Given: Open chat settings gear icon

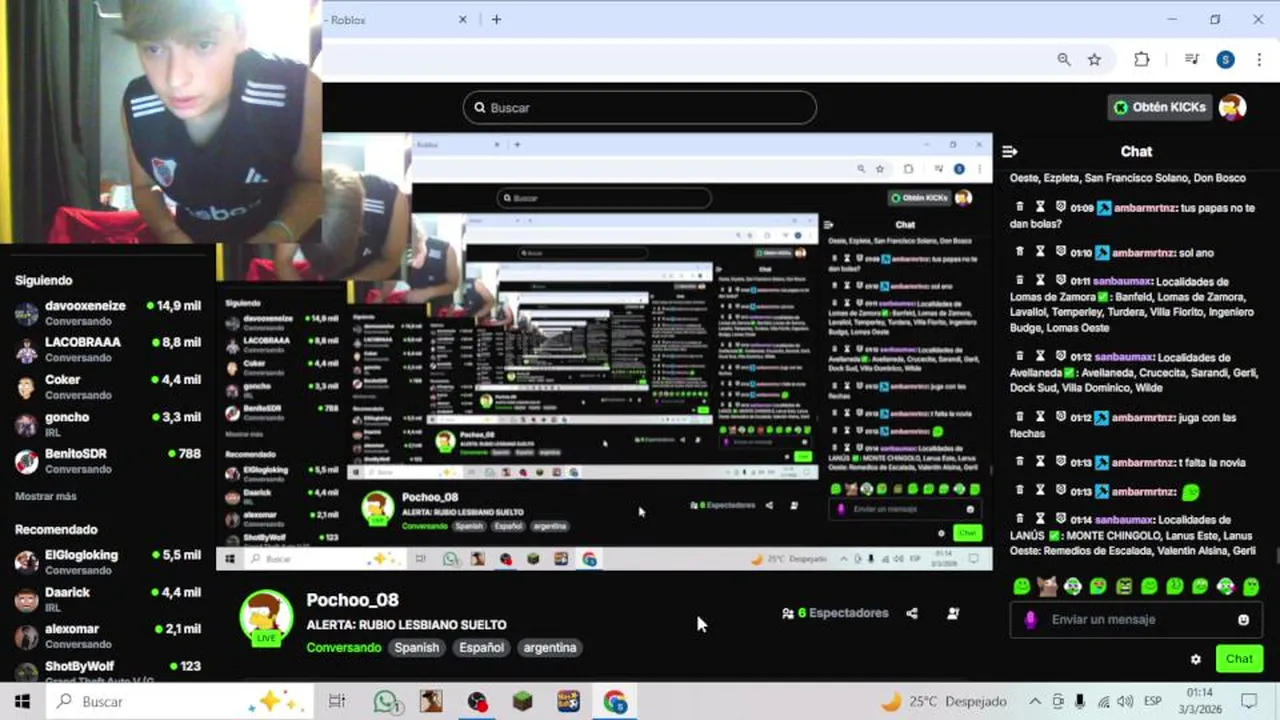Looking at the screenshot, I should 1195,659.
